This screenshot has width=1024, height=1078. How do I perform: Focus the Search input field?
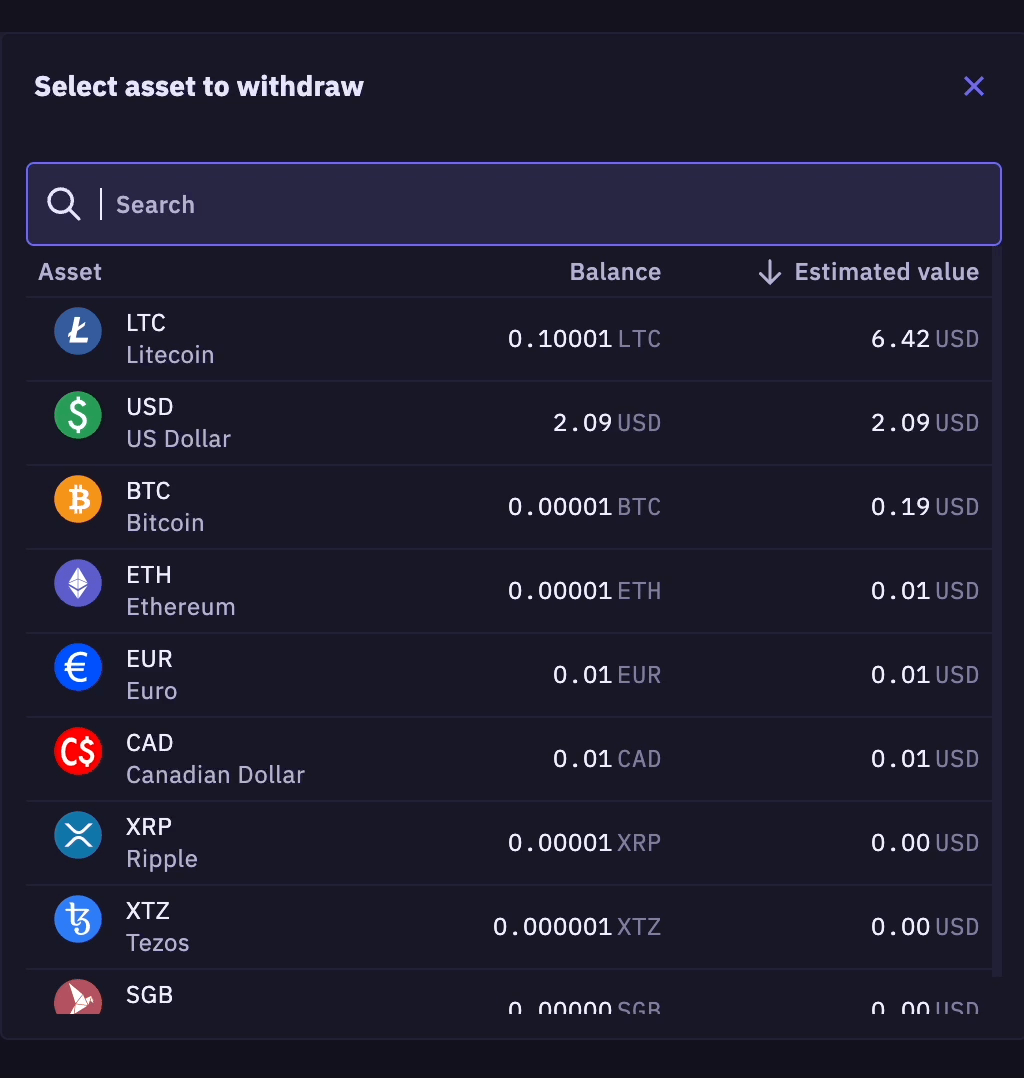(x=550, y=204)
